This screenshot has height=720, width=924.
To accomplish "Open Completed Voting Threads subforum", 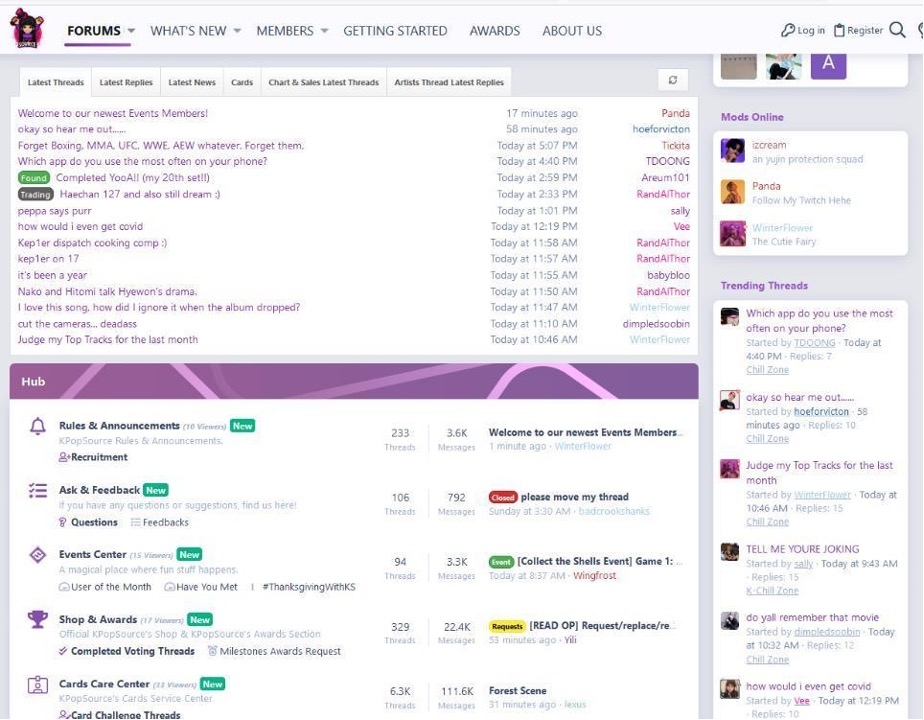I will [x=133, y=651].
